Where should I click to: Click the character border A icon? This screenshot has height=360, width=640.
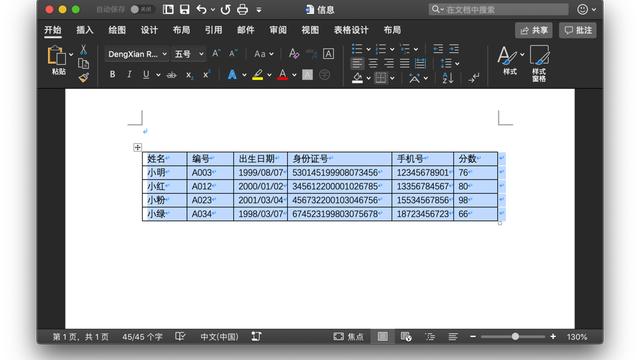pyautogui.click(x=328, y=53)
